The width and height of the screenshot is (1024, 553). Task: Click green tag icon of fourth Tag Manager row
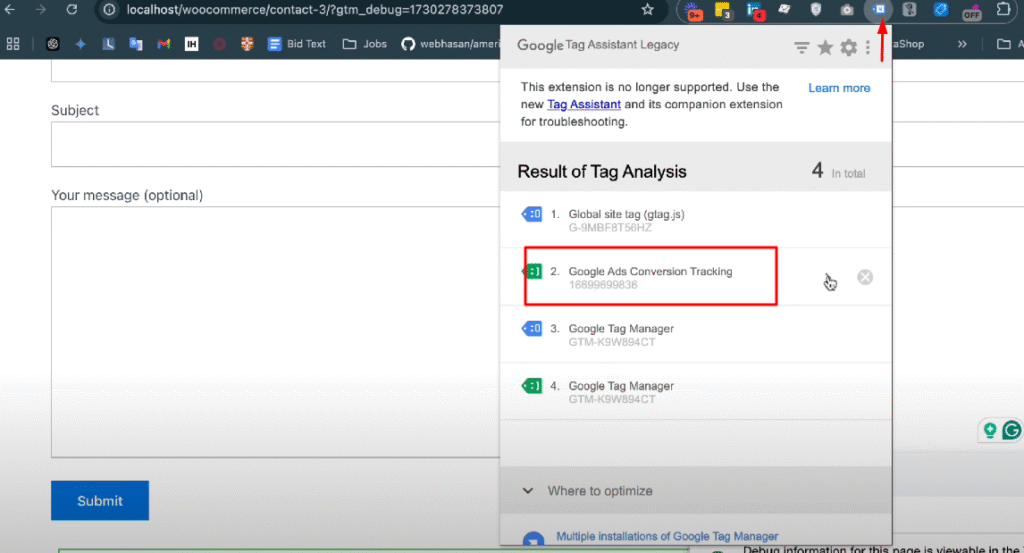coord(532,386)
